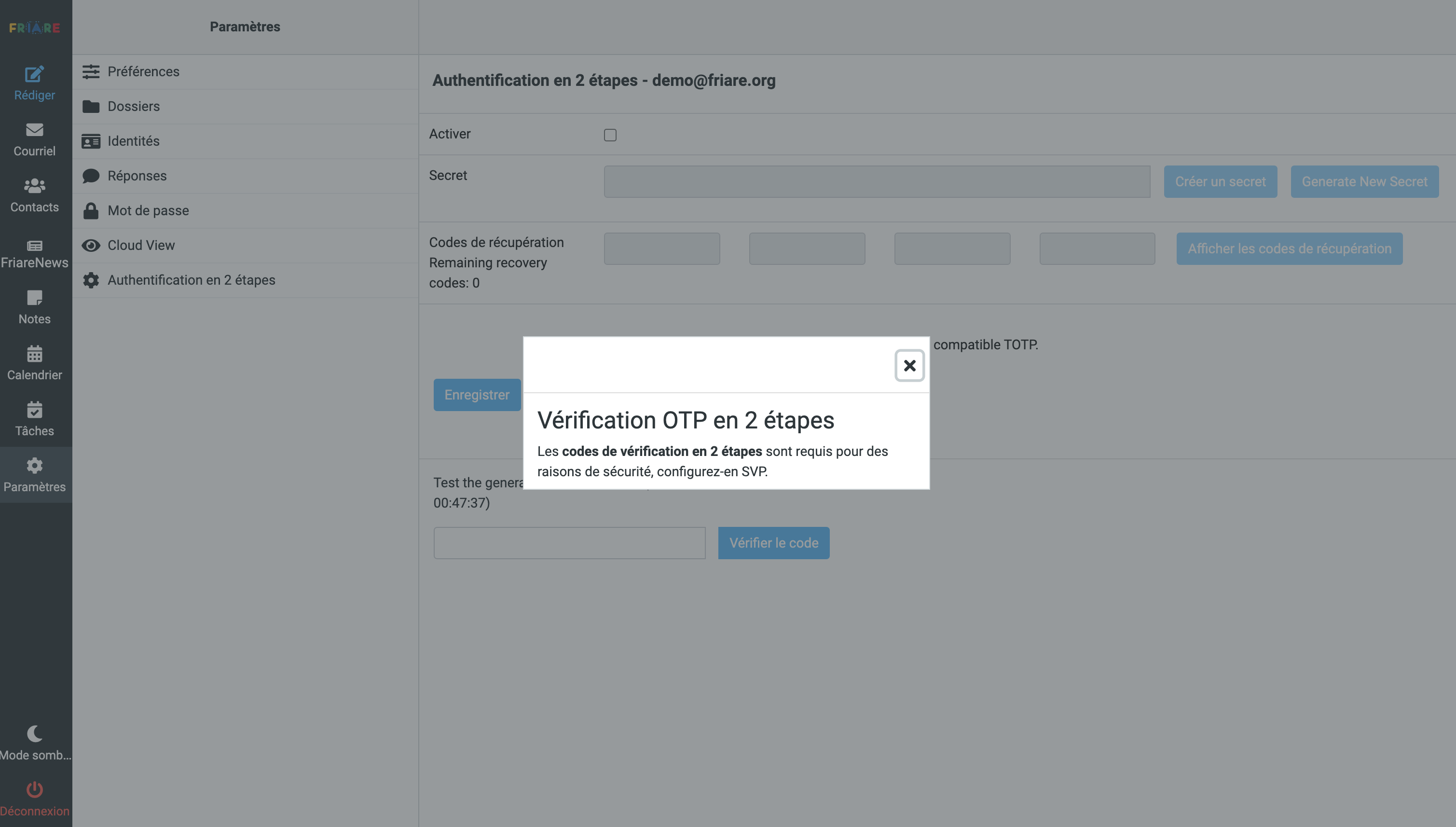Open the Rédiger compose icon

(x=34, y=74)
